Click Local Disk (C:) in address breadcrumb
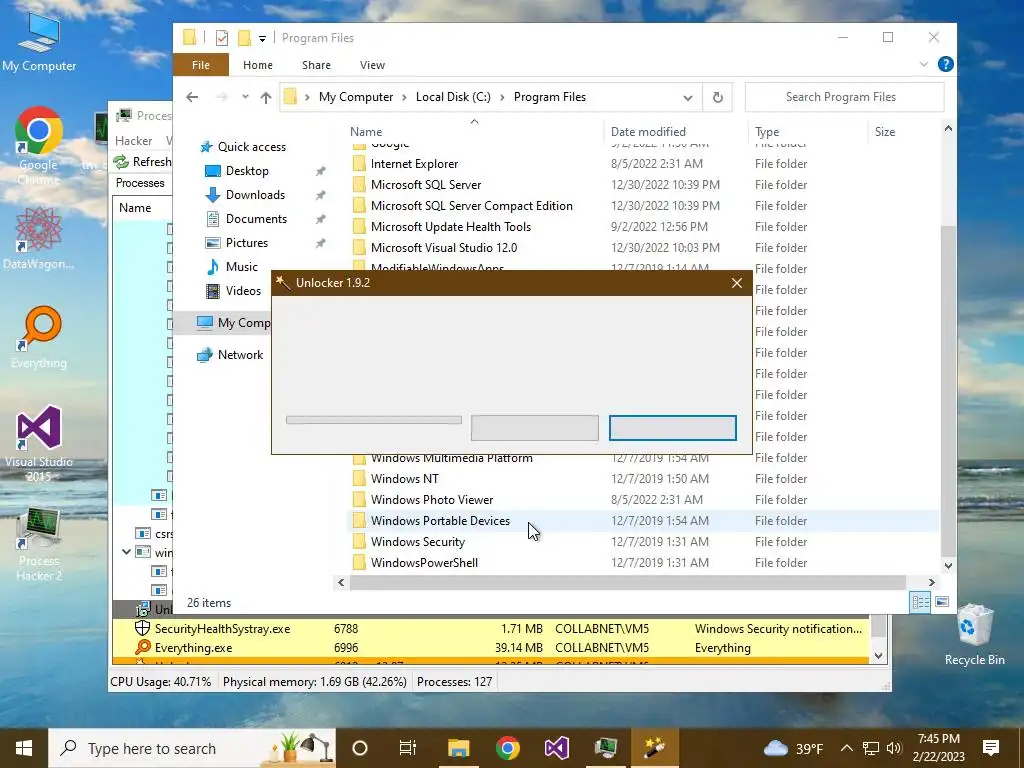The width and height of the screenshot is (1024, 768). click(x=453, y=97)
